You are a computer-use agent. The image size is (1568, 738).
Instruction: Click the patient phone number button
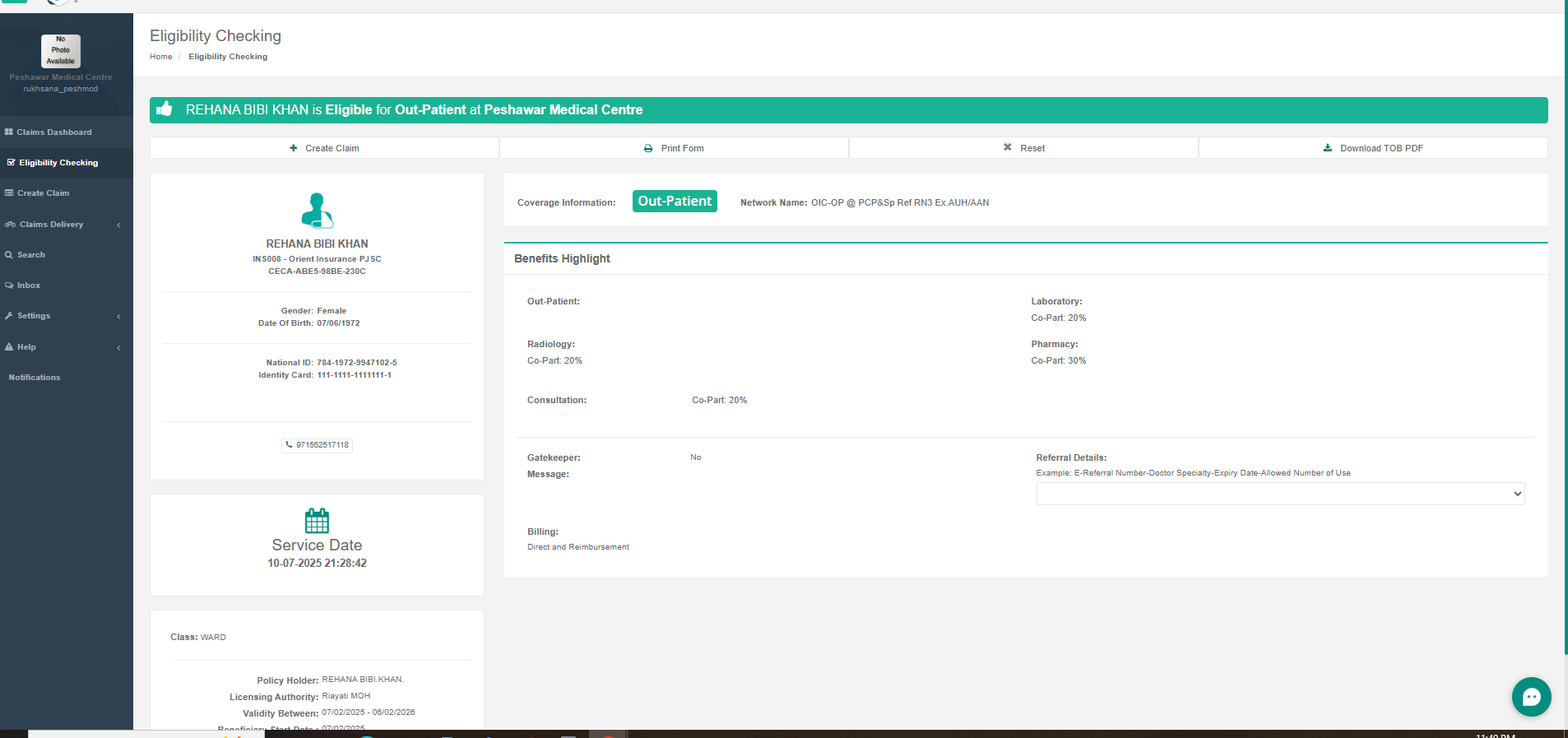click(x=318, y=445)
